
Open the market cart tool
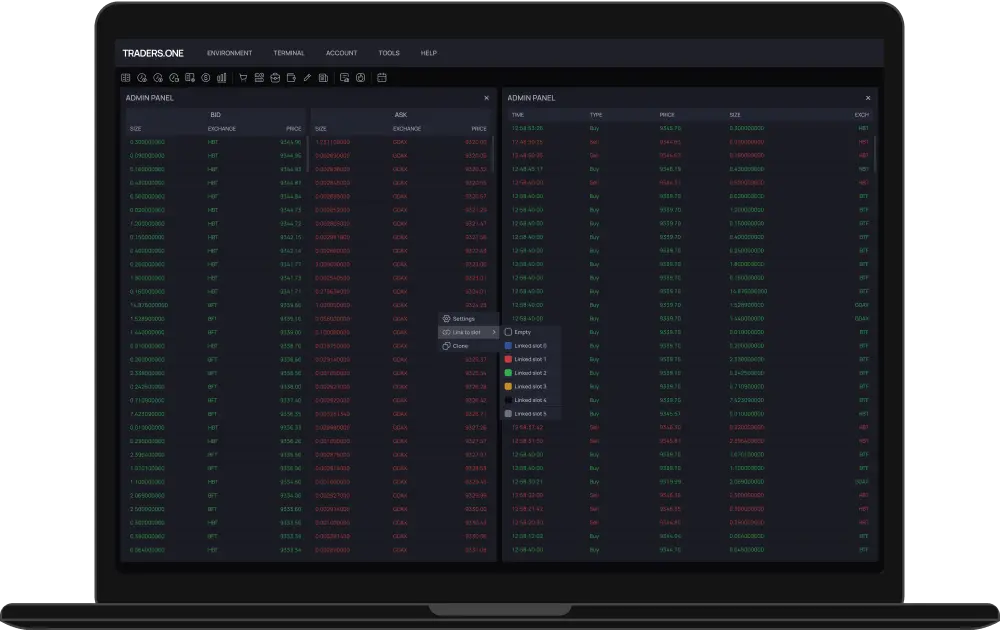point(242,78)
